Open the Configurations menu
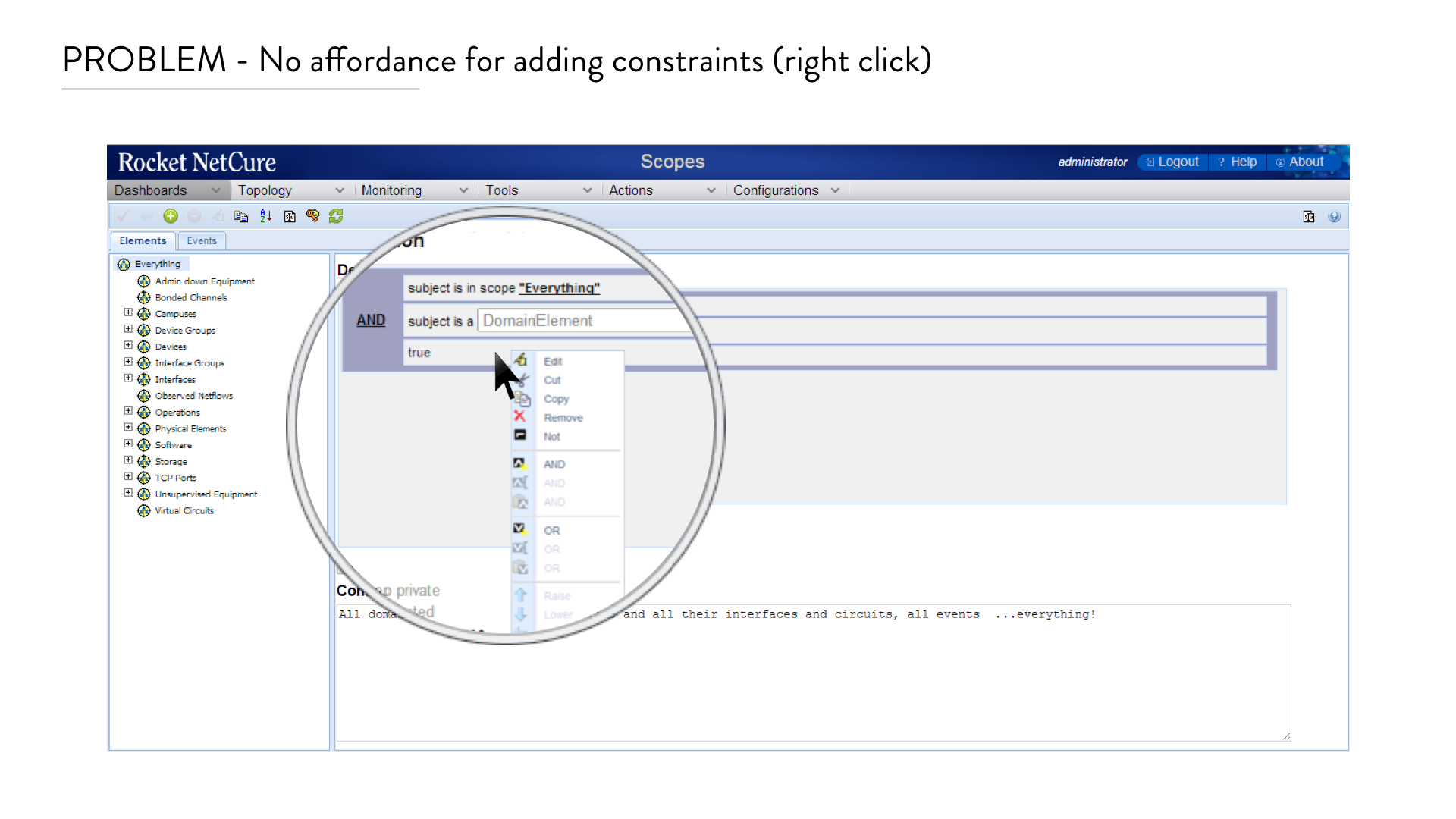Screen dimensions: 1456x819 pyautogui.click(x=786, y=190)
